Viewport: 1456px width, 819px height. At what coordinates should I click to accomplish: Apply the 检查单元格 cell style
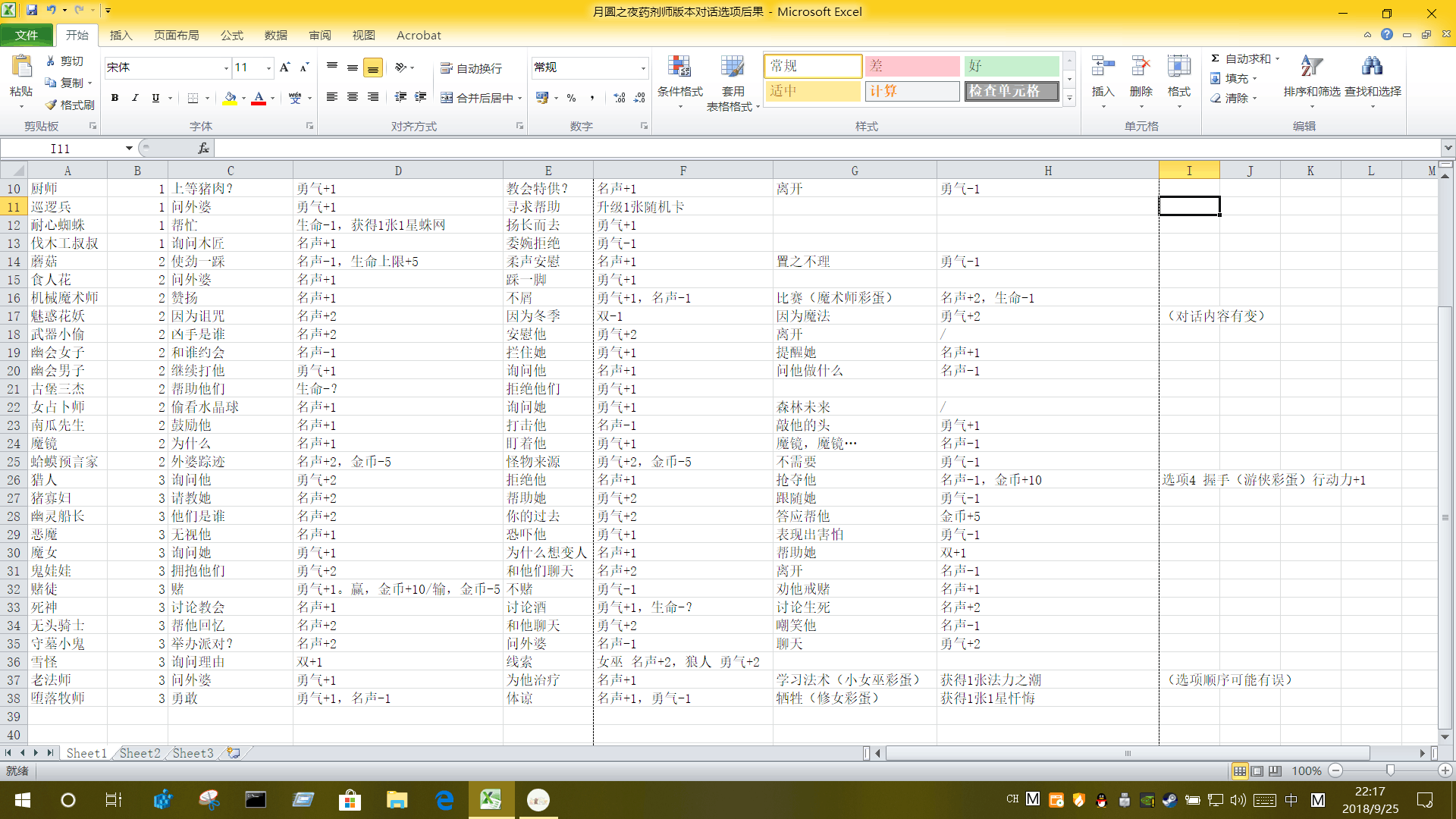[x=1012, y=91]
